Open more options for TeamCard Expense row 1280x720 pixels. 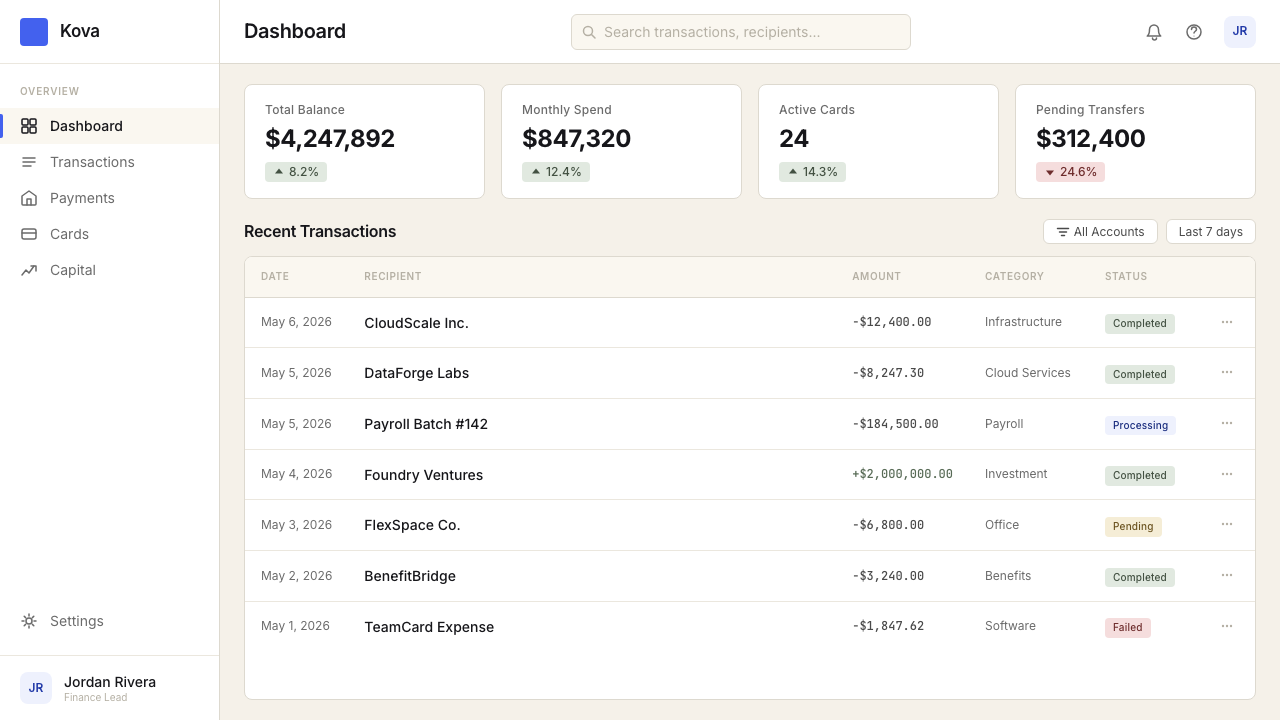(x=1227, y=626)
